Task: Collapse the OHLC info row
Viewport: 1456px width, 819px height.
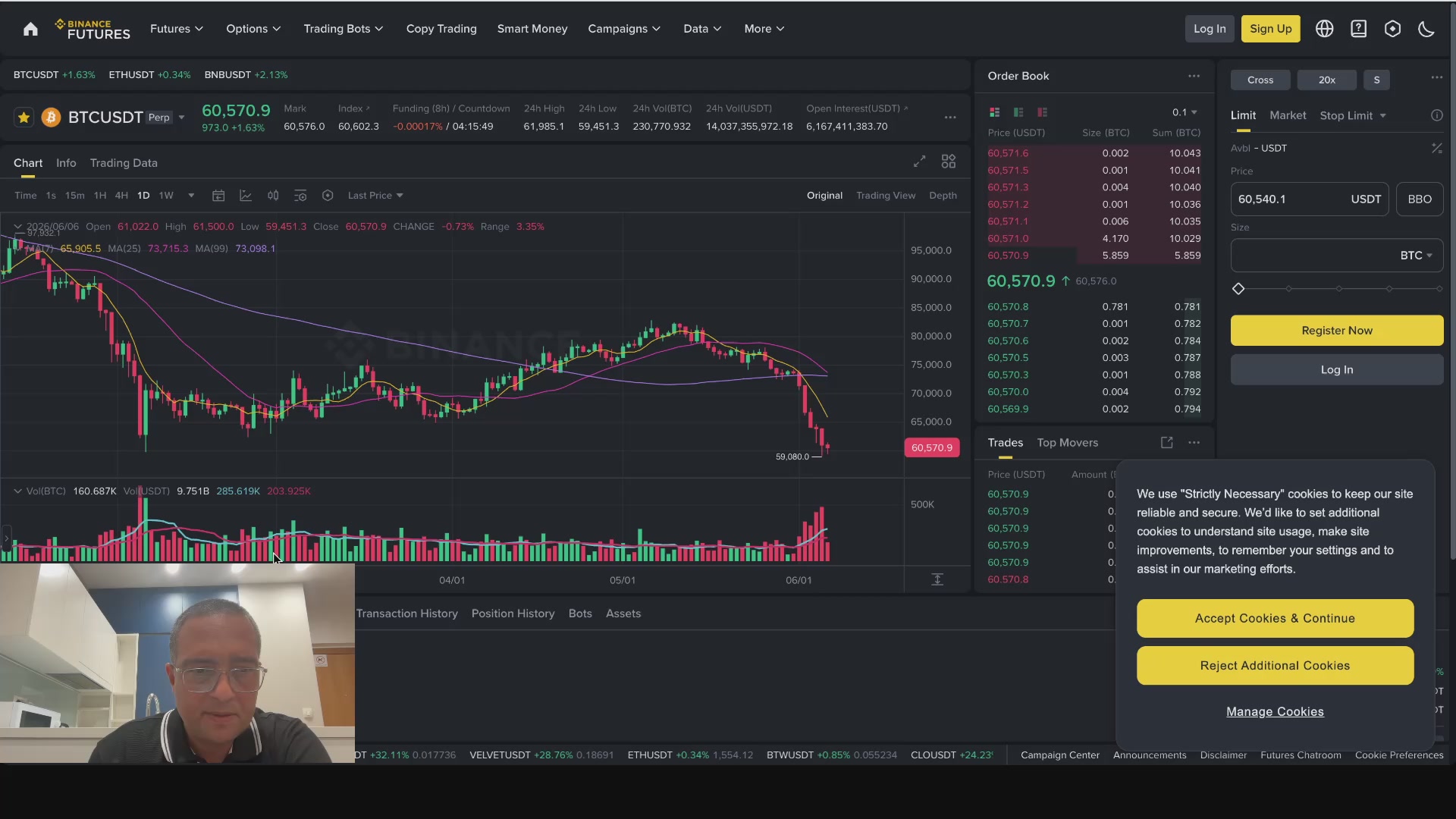Action: coord(17,227)
